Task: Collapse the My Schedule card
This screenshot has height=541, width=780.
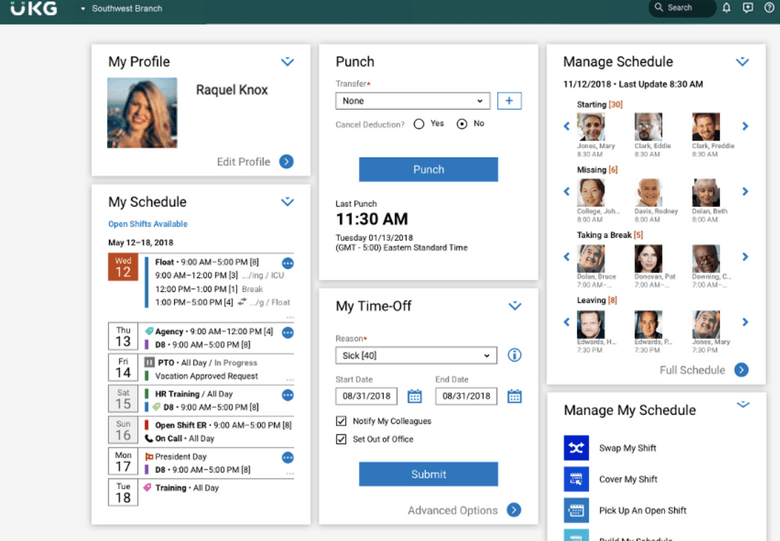Action: coord(287,202)
